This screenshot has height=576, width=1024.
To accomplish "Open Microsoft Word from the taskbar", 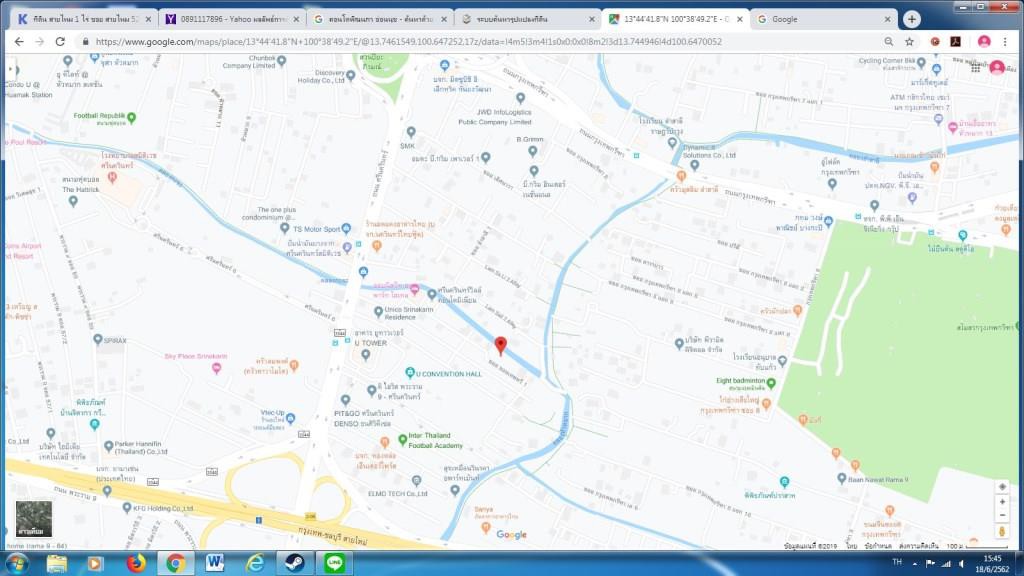I will [x=215, y=563].
